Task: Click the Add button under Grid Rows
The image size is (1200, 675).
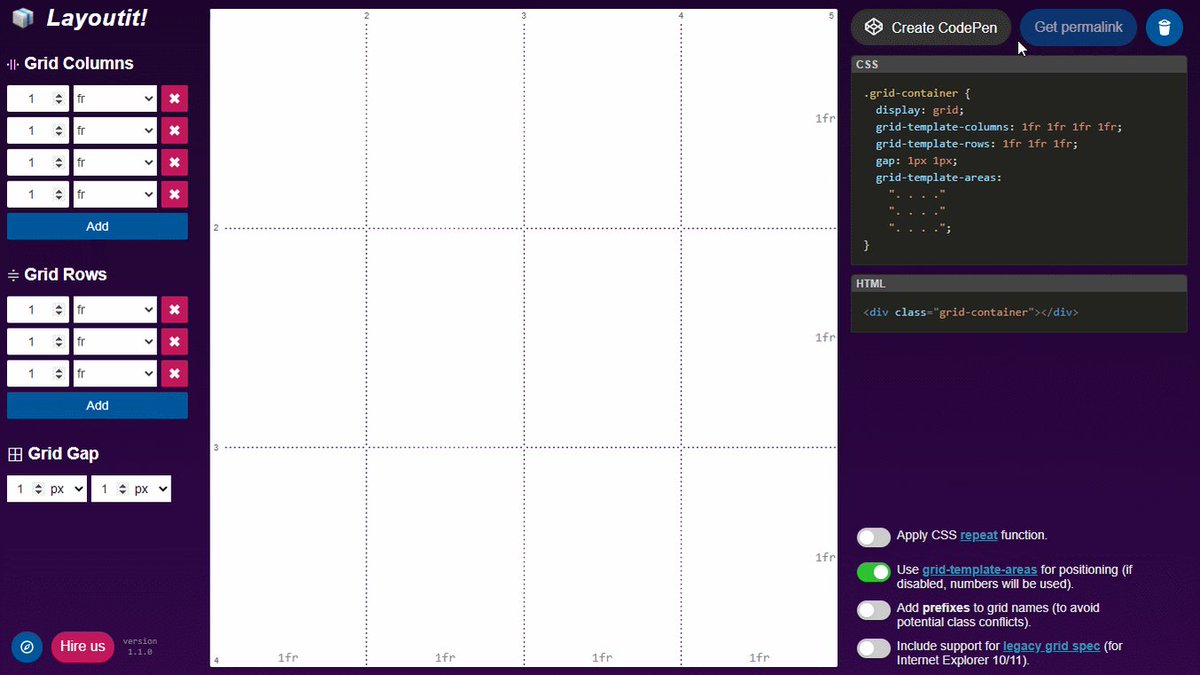Action: tap(97, 405)
